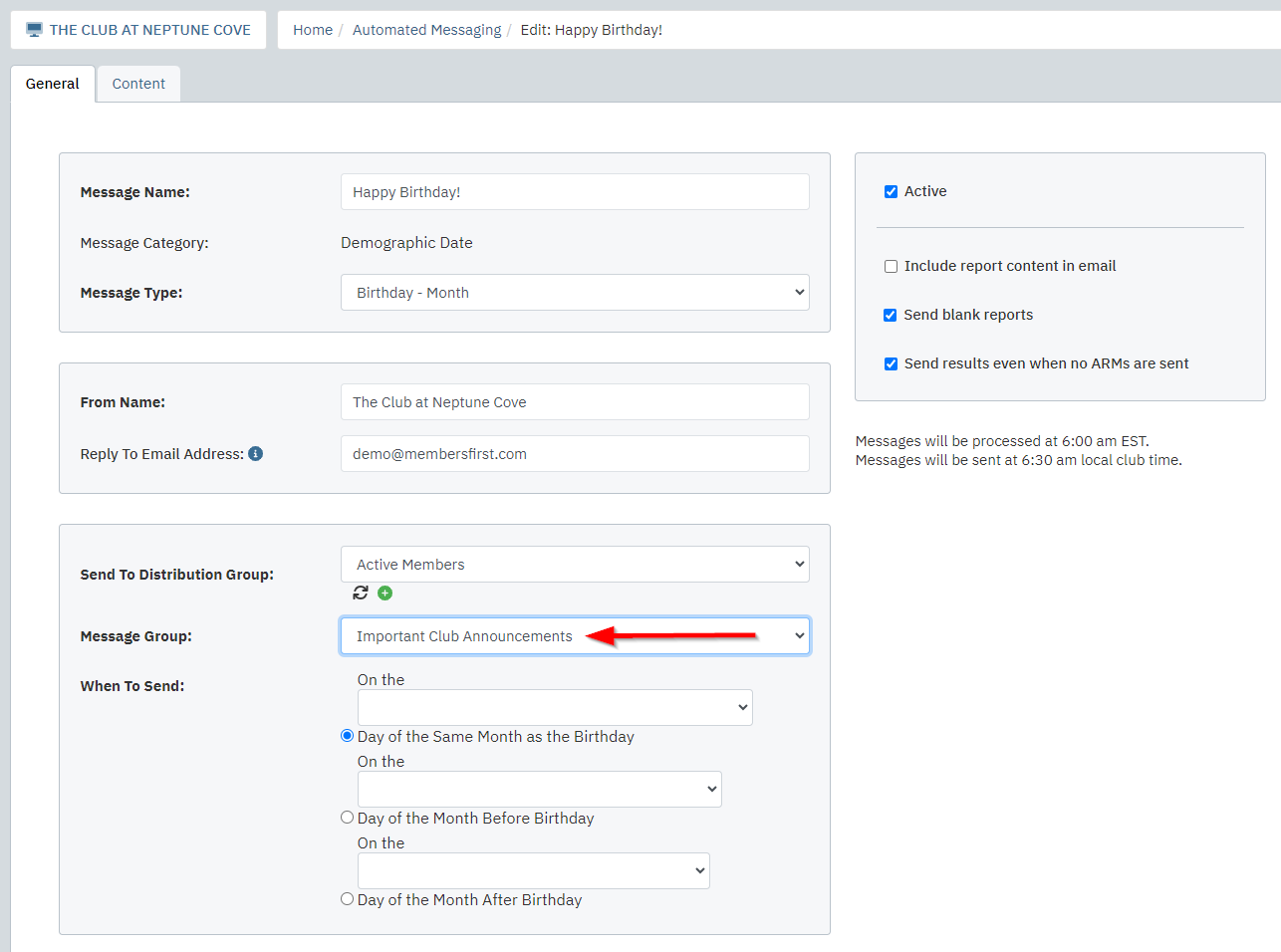This screenshot has height=952, width=1281.
Task: Go to Home breadcrumb link
Action: click(313, 30)
